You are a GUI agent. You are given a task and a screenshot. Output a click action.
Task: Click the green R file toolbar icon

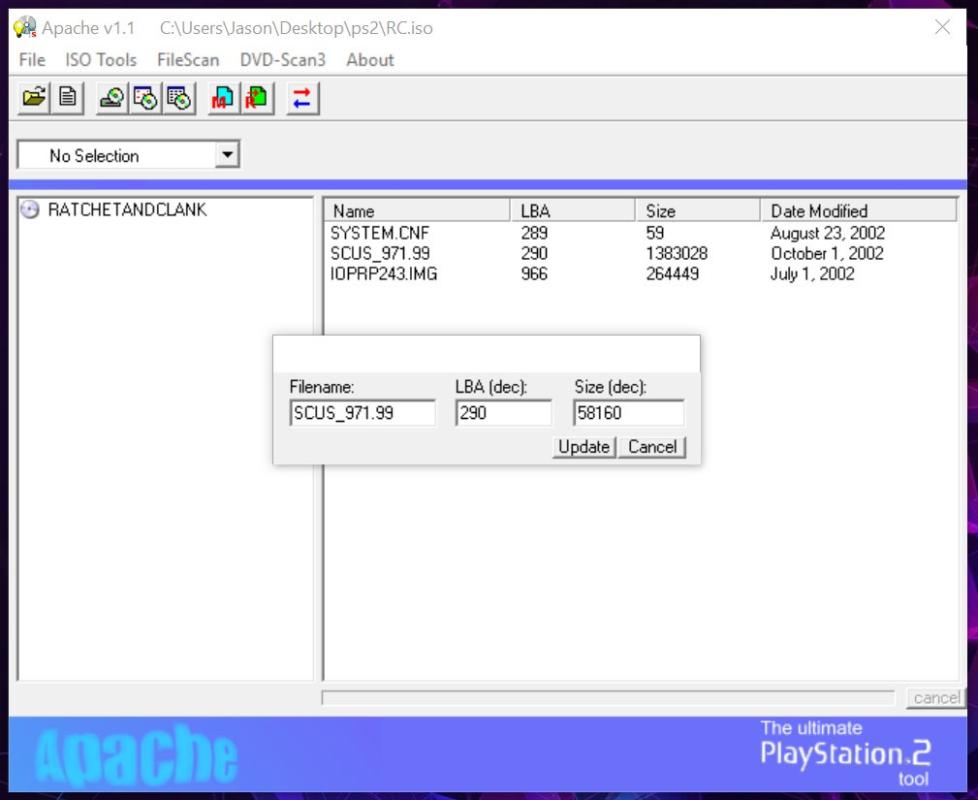point(256,98)
